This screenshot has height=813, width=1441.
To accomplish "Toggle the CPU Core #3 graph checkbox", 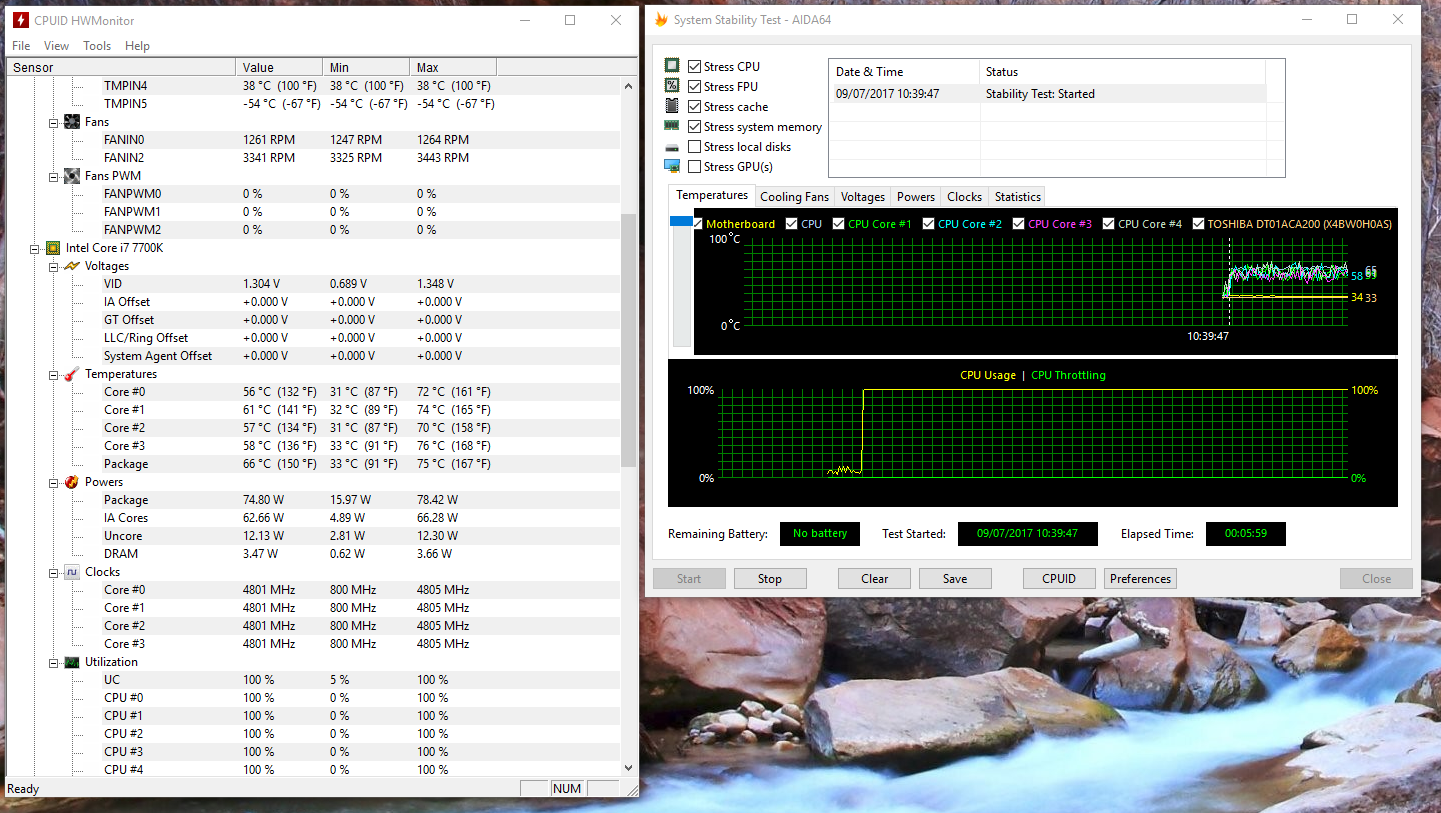I will [1019, 224].
